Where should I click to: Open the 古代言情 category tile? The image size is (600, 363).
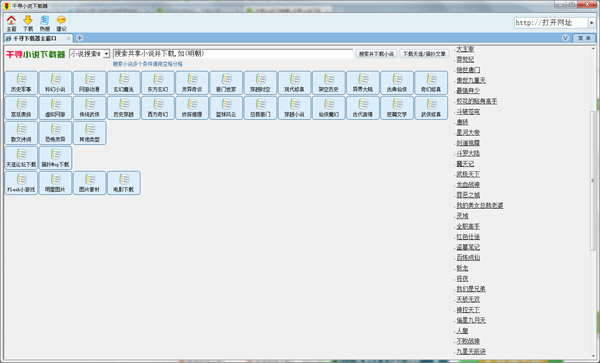pyautogui.click(x=363, y=108)
